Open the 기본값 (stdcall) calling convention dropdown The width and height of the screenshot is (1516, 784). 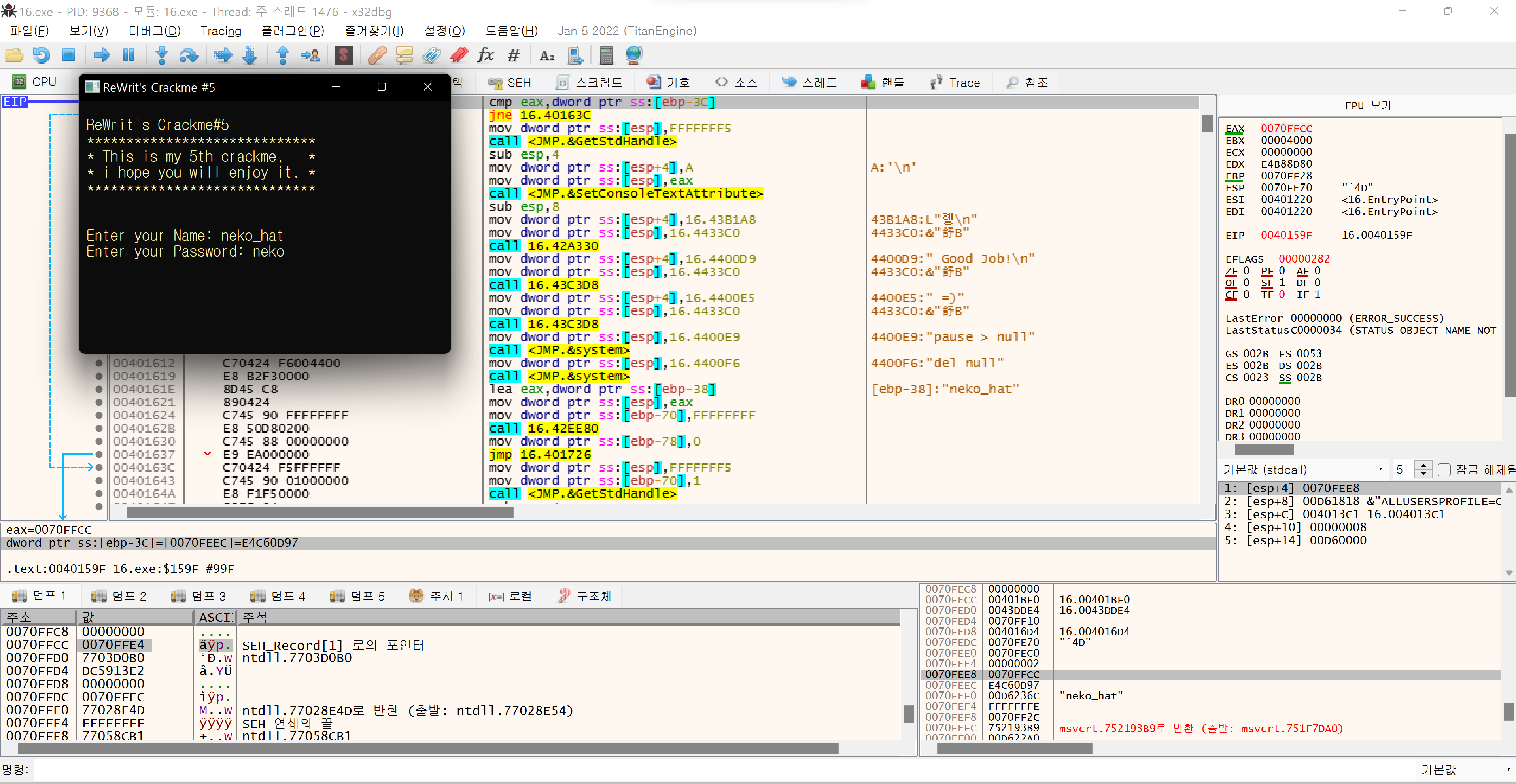(x=1303, y=470)
